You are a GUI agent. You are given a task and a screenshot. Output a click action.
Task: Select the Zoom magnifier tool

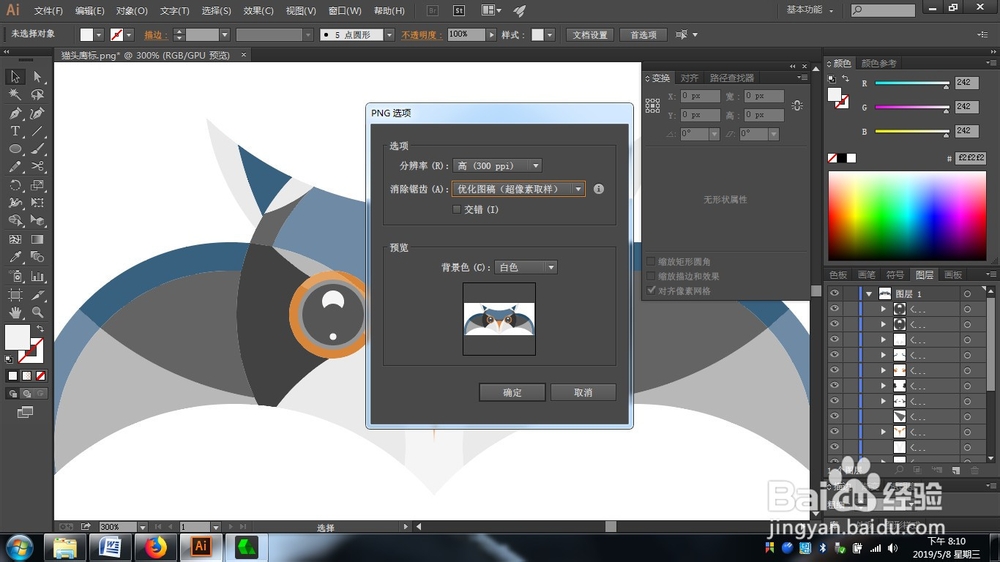[38, 313]
